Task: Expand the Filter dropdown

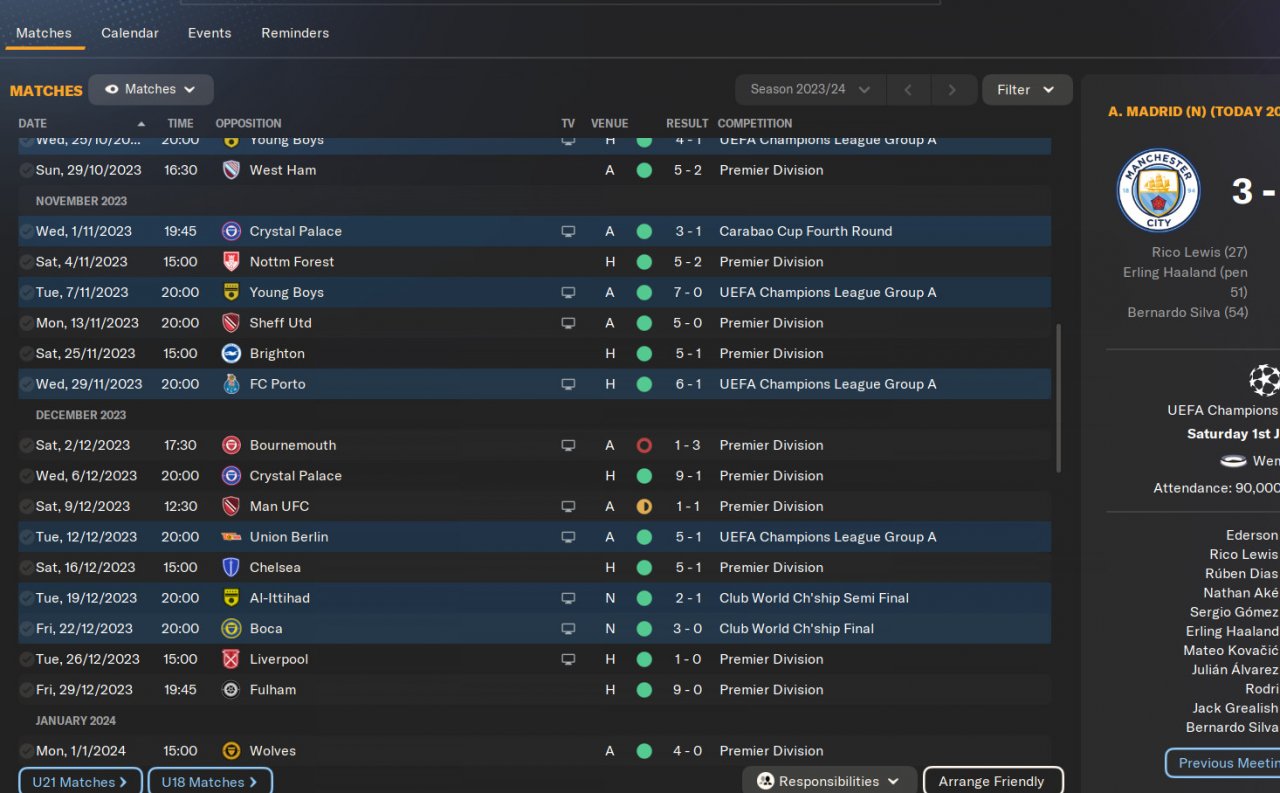Action: (x=1026, y=89)
